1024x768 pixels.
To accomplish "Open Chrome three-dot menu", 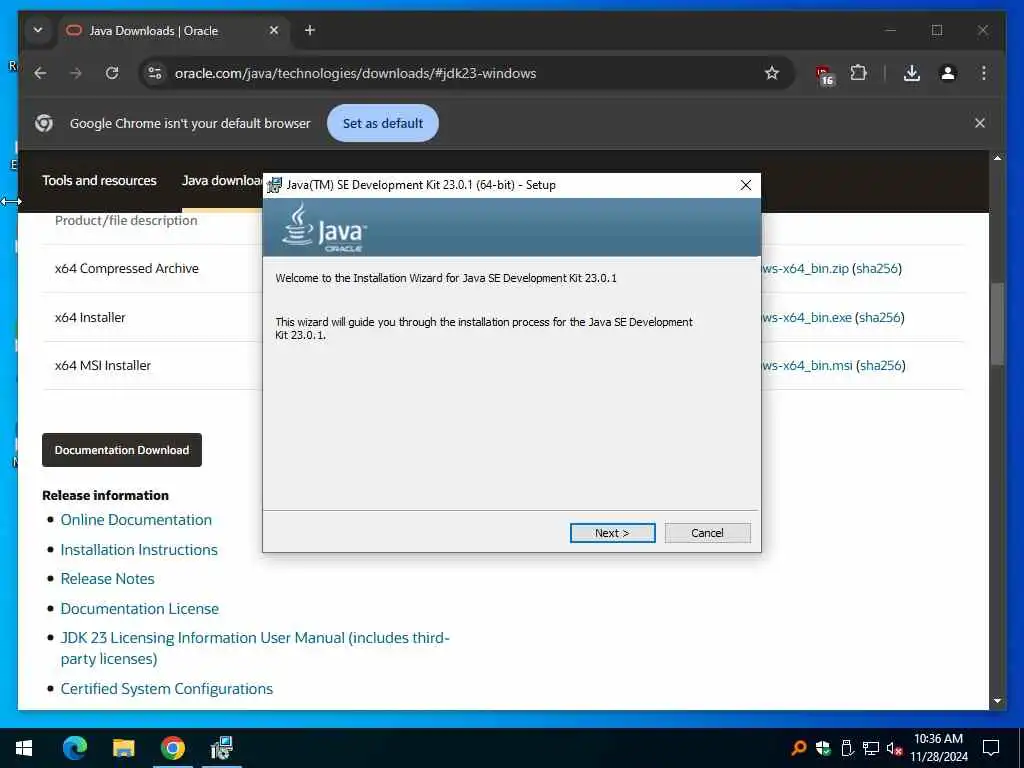I will [x=984, y=73].
